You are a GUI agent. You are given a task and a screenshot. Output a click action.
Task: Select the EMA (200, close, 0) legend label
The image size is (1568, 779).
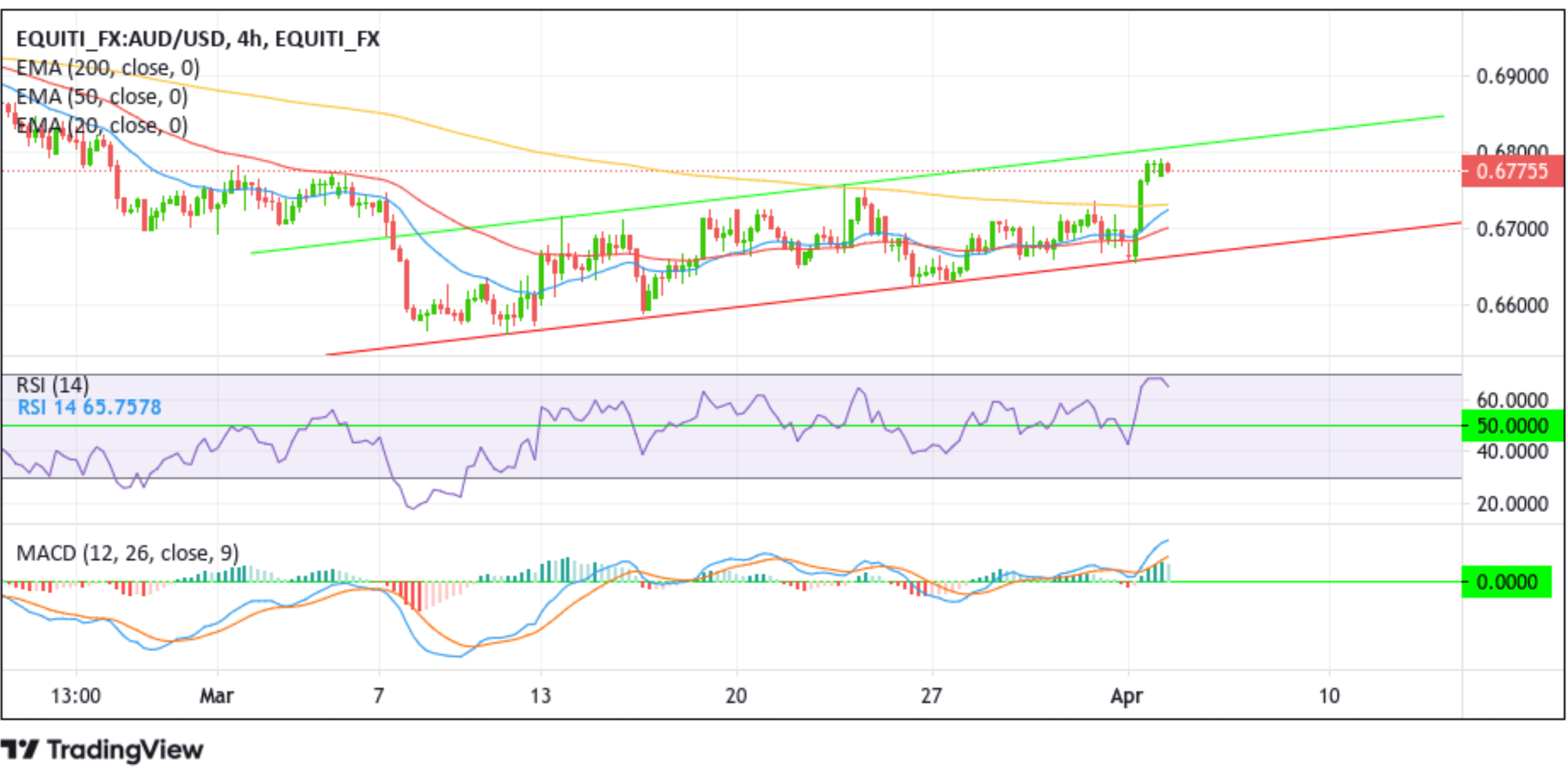pos(108,68)
